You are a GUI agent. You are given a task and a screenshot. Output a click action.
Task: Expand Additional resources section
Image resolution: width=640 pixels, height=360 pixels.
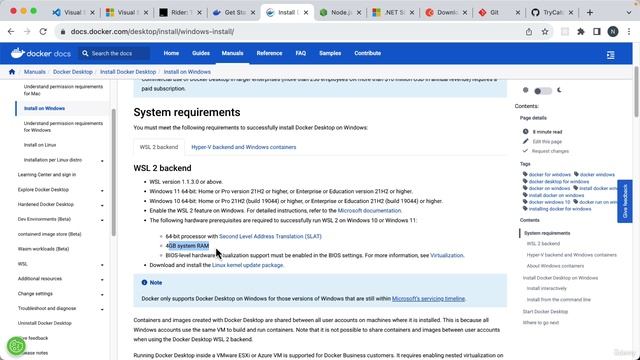coord(102,279)
